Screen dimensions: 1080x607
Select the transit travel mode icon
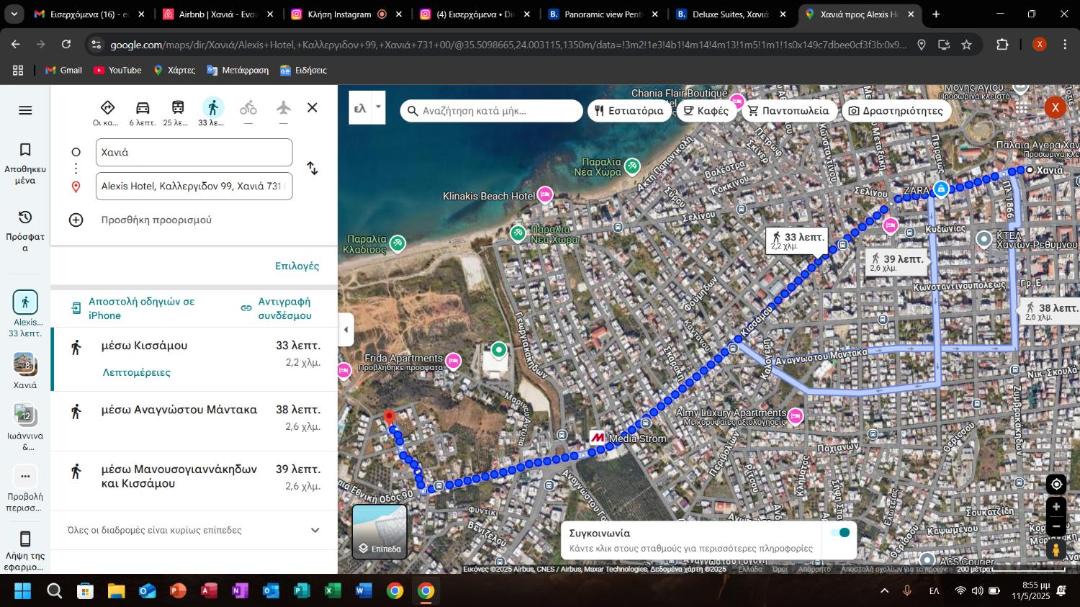tap(178, 108)
